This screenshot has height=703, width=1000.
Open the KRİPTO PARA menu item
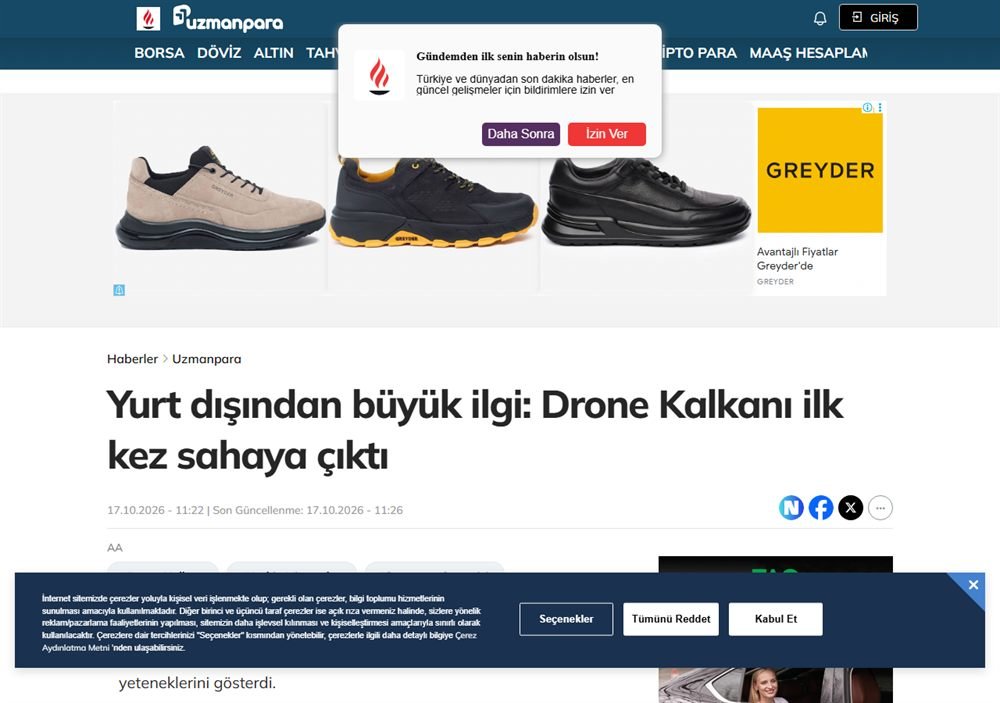(699, 53)
